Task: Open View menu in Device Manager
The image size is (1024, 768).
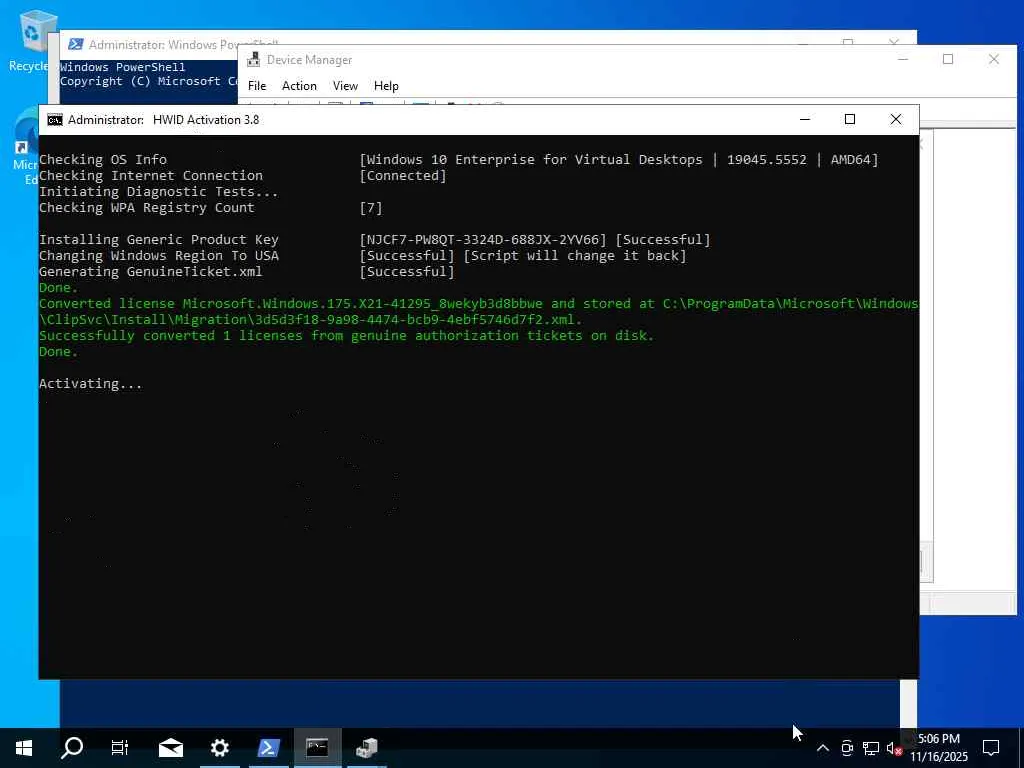Action: coord(345,86)
